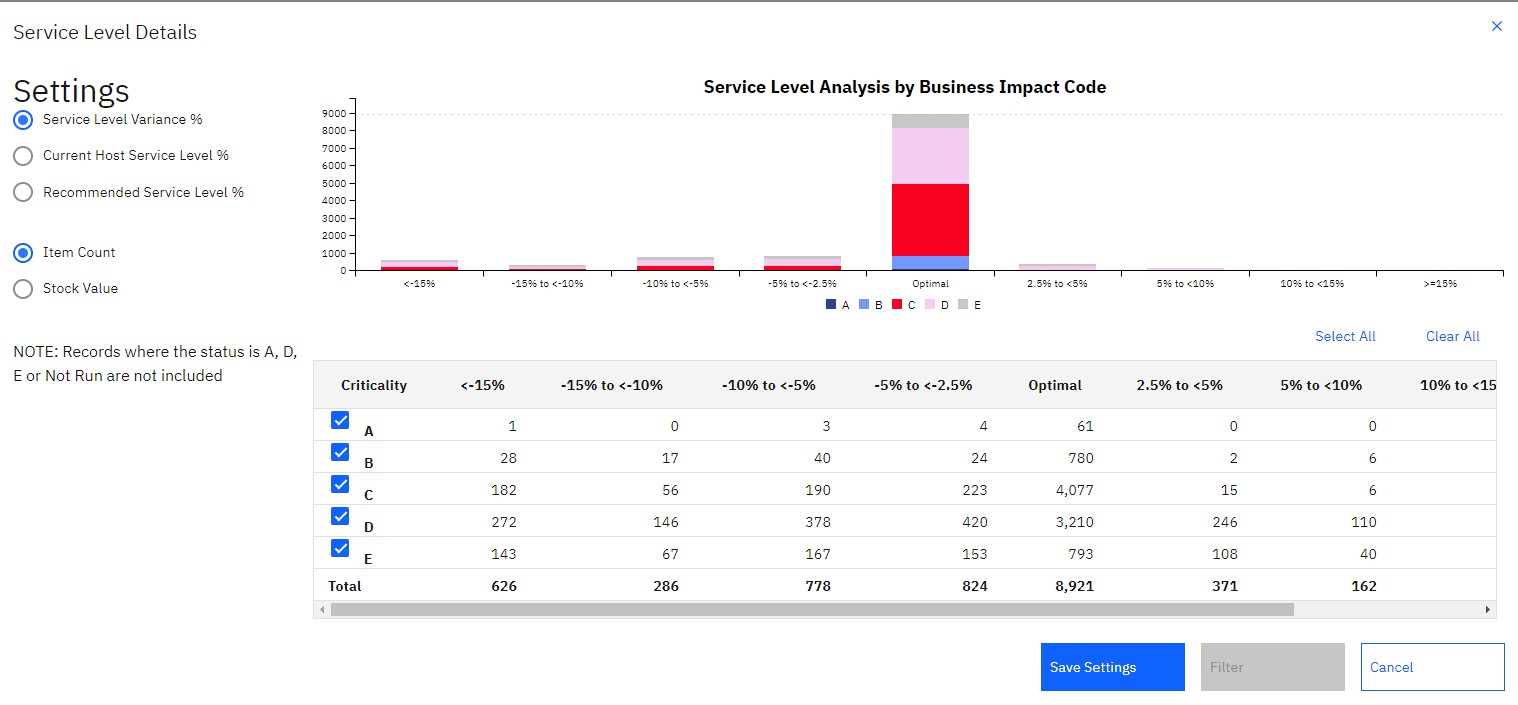Click pink D segment of Optimal bar
The height and width of the screenshot is (705, 1518).
coord(930,156)
